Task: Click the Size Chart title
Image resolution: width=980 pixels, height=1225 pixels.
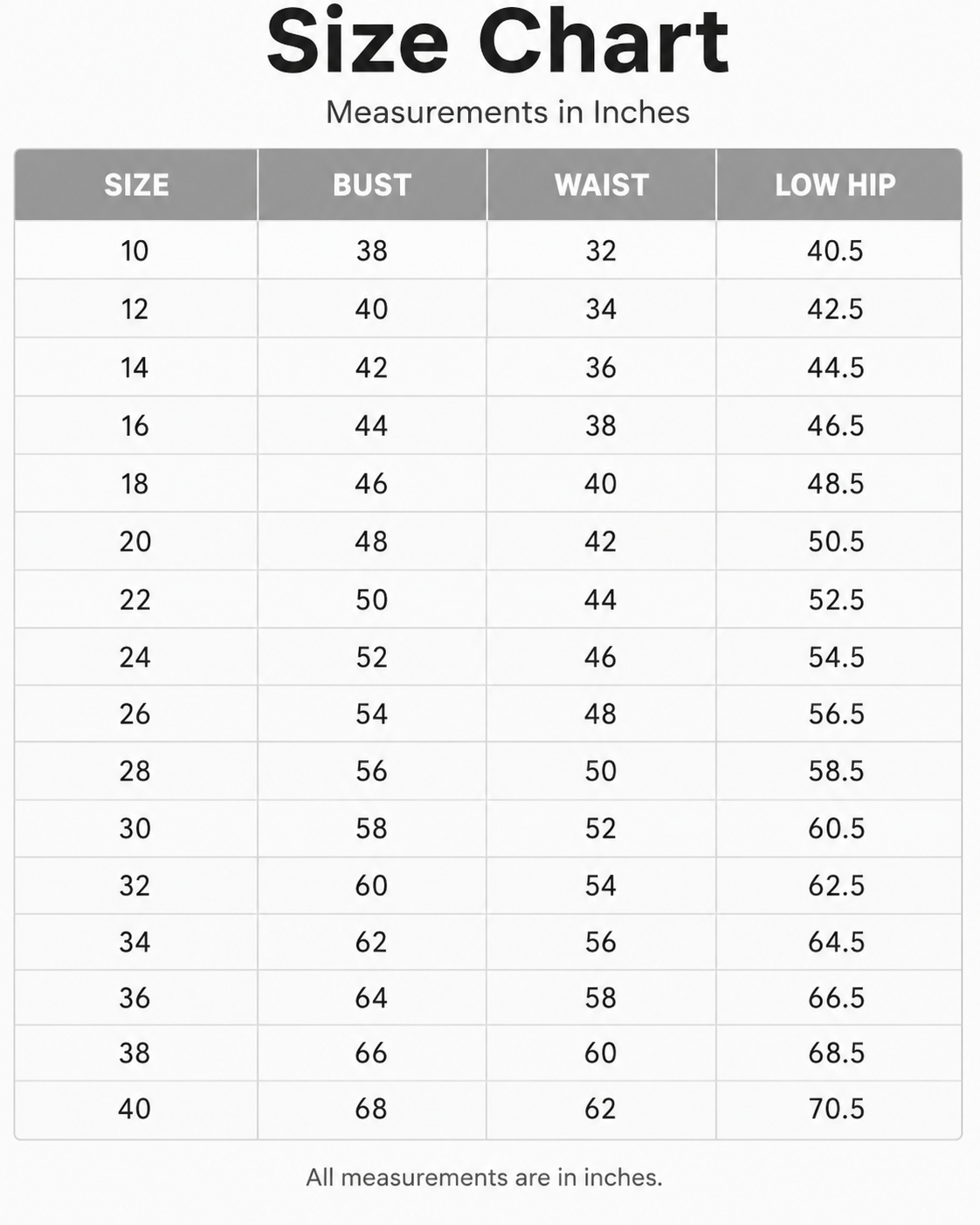Action: (498, 42)
